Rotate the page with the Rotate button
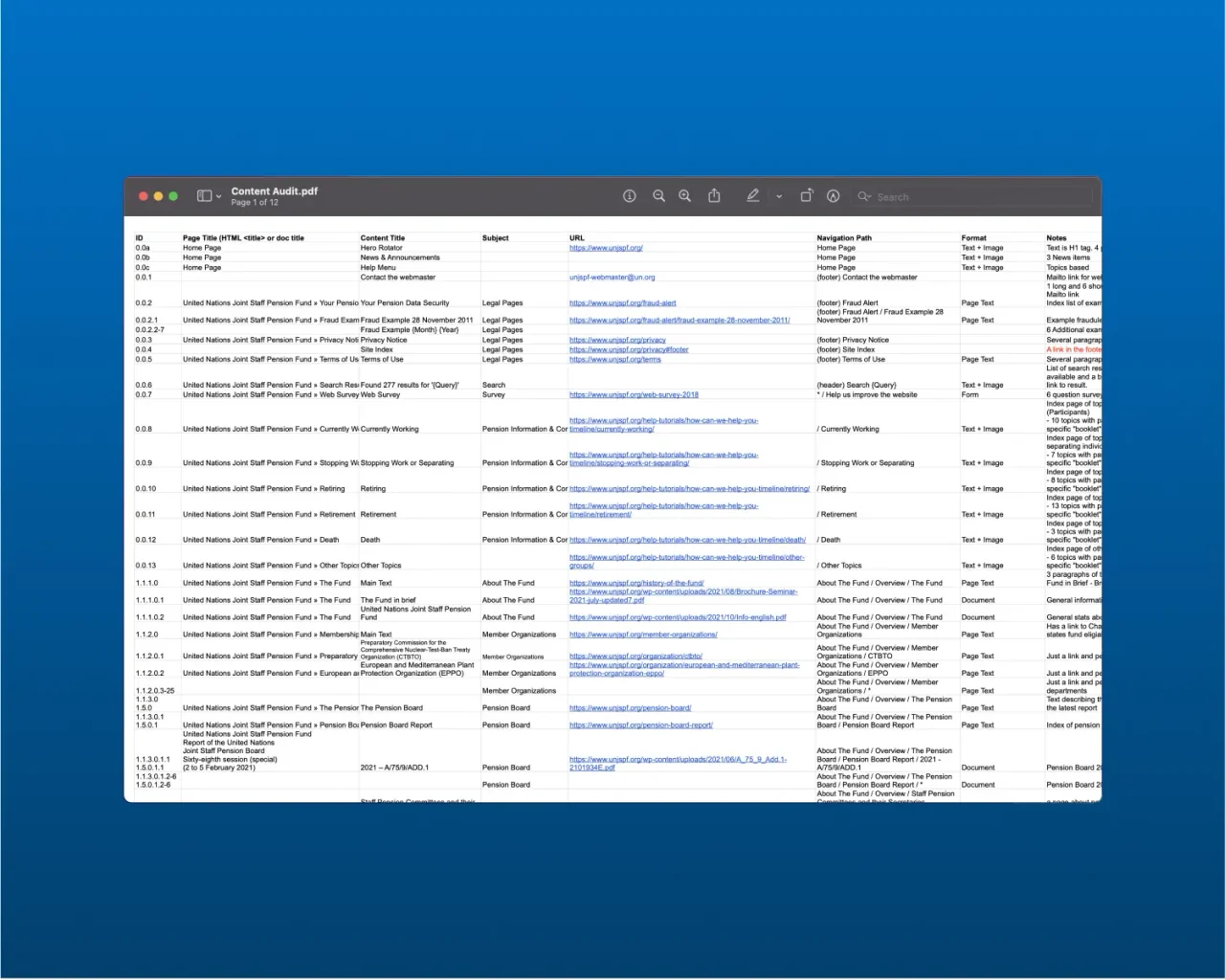 (x=807, y=195)
